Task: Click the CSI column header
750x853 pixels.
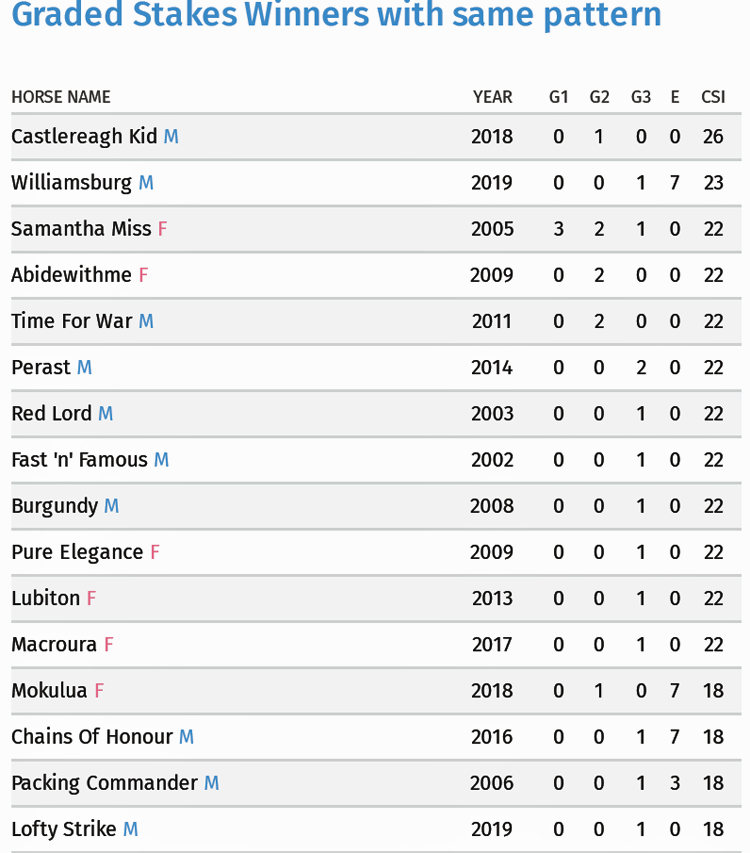Action: (x=713, y=97)
